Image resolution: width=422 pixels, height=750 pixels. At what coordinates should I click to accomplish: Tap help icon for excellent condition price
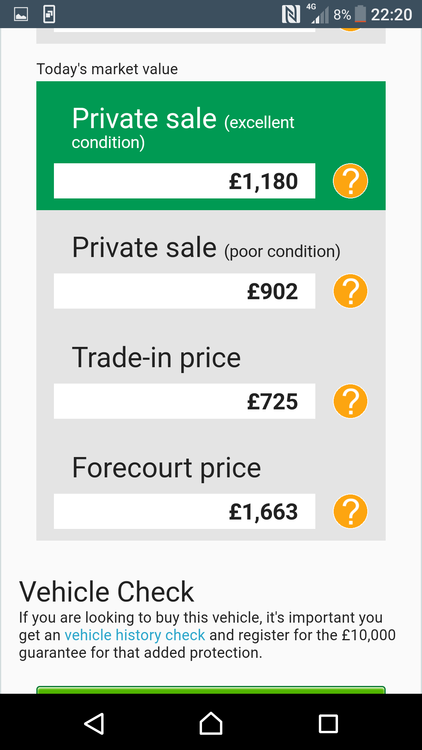coord(350,181)
